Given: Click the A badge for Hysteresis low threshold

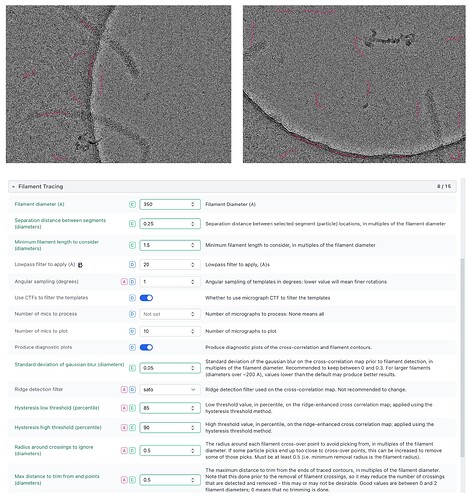Looking at the screenshot, I should point(124,408).
